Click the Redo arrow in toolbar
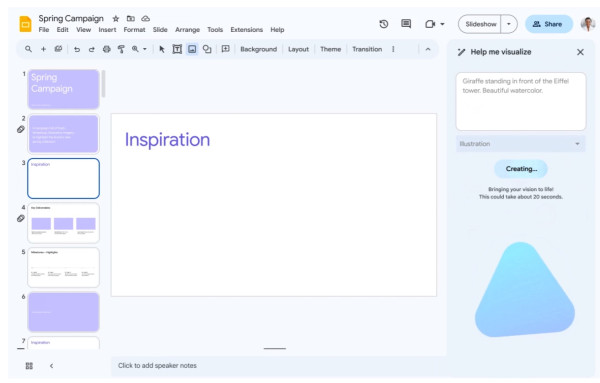Screen dimensions: 600x383 coord(91,49)
